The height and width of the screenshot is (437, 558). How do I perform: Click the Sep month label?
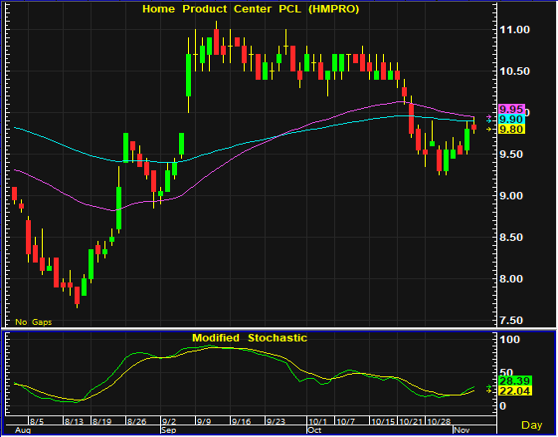[x=169, y=430]
